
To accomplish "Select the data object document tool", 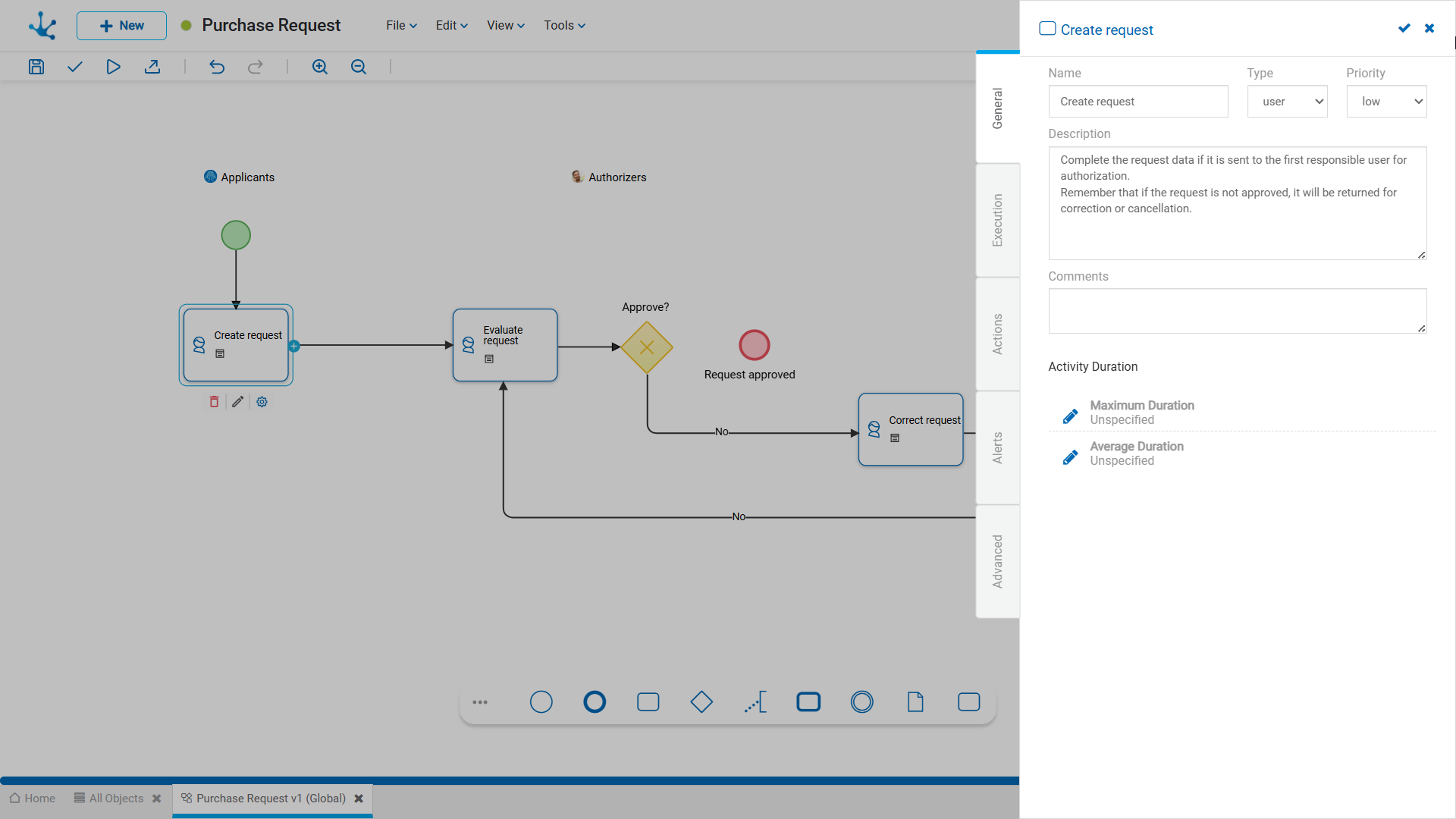I will point(915,702).
